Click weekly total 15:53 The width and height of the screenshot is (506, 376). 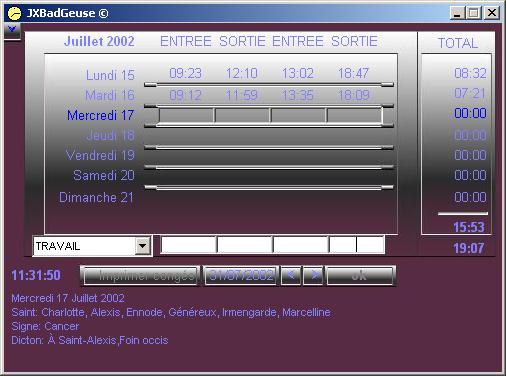pos(469,227)
